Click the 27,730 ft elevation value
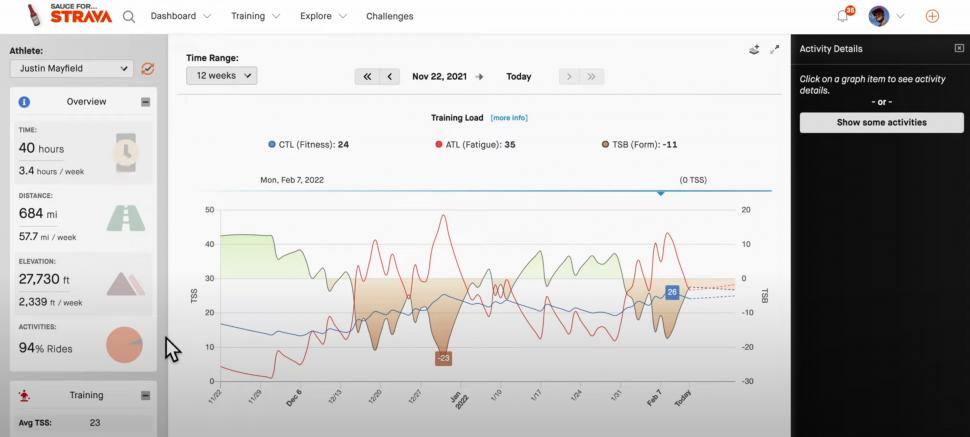970x437 pixels. coord(43,279)
